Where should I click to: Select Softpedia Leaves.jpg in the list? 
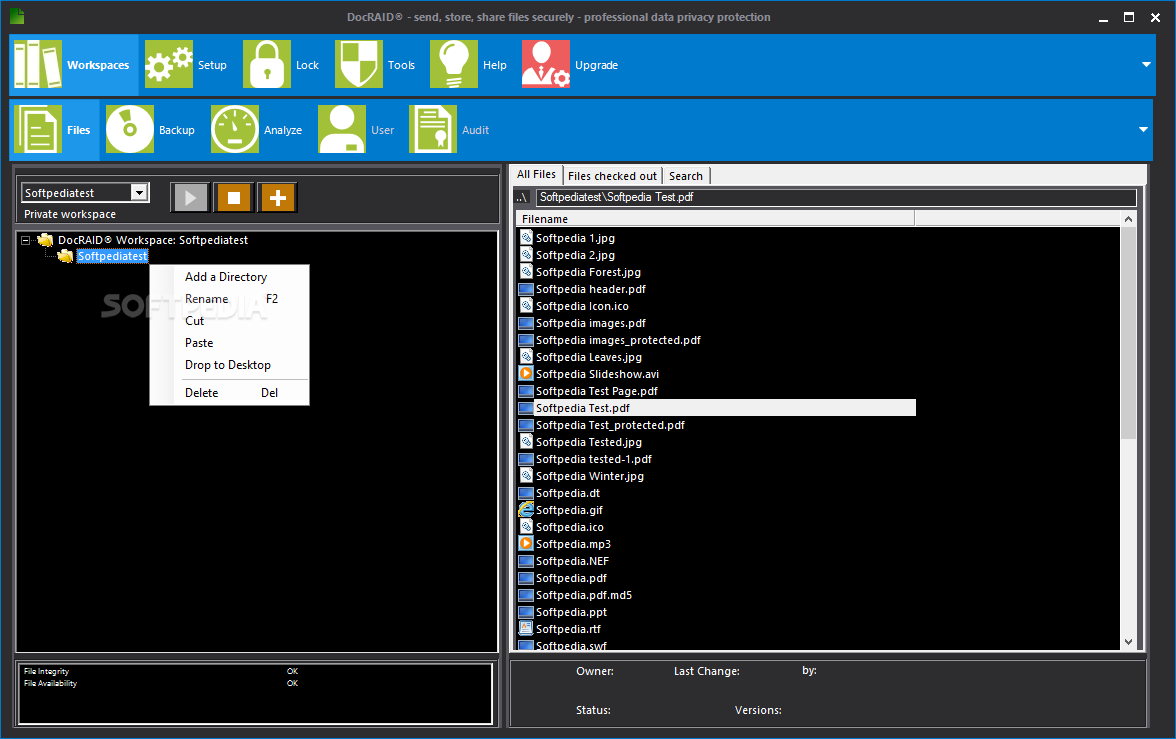click(x=589, y=357)
